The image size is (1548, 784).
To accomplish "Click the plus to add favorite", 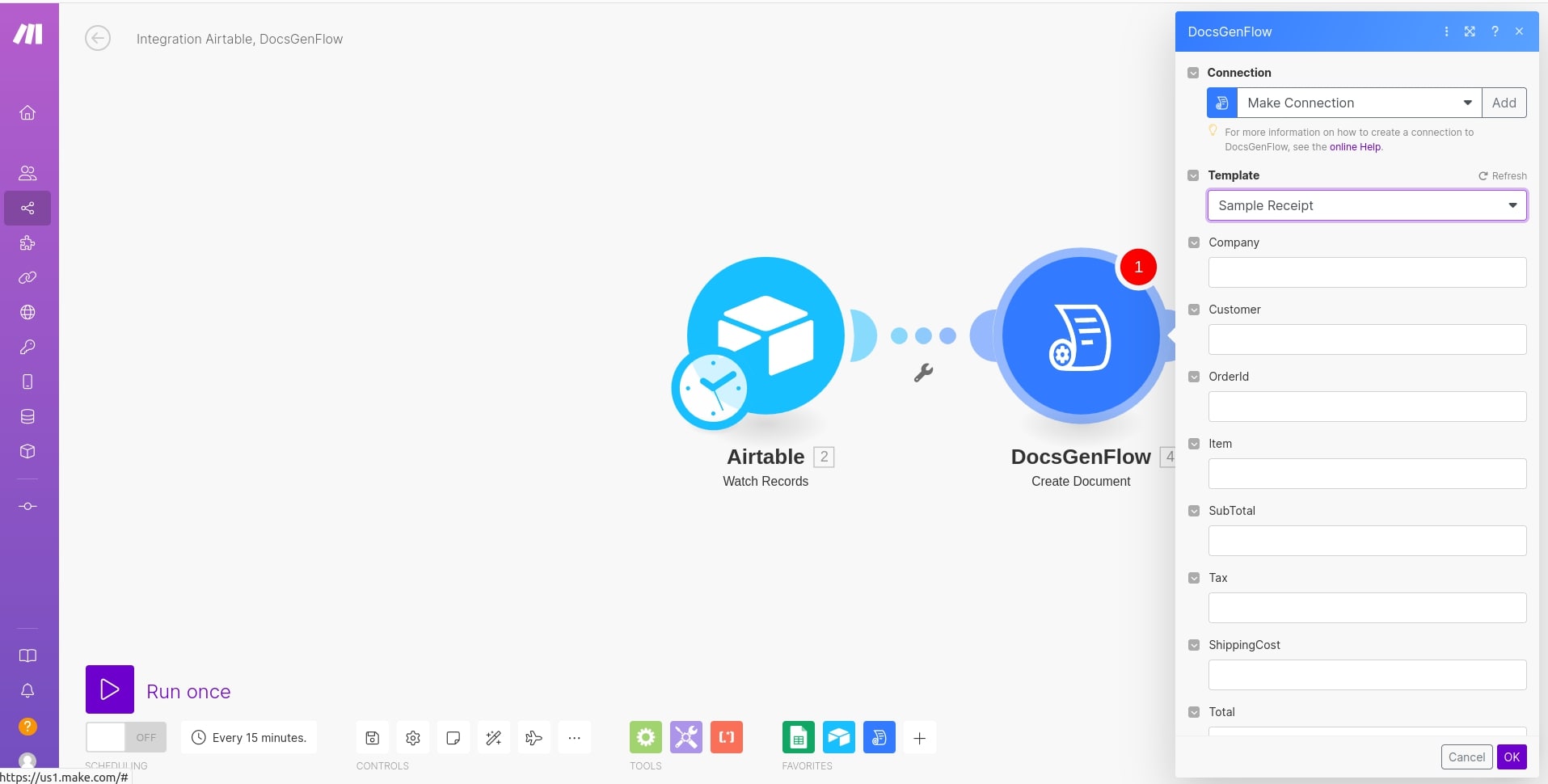I will 920,738.
